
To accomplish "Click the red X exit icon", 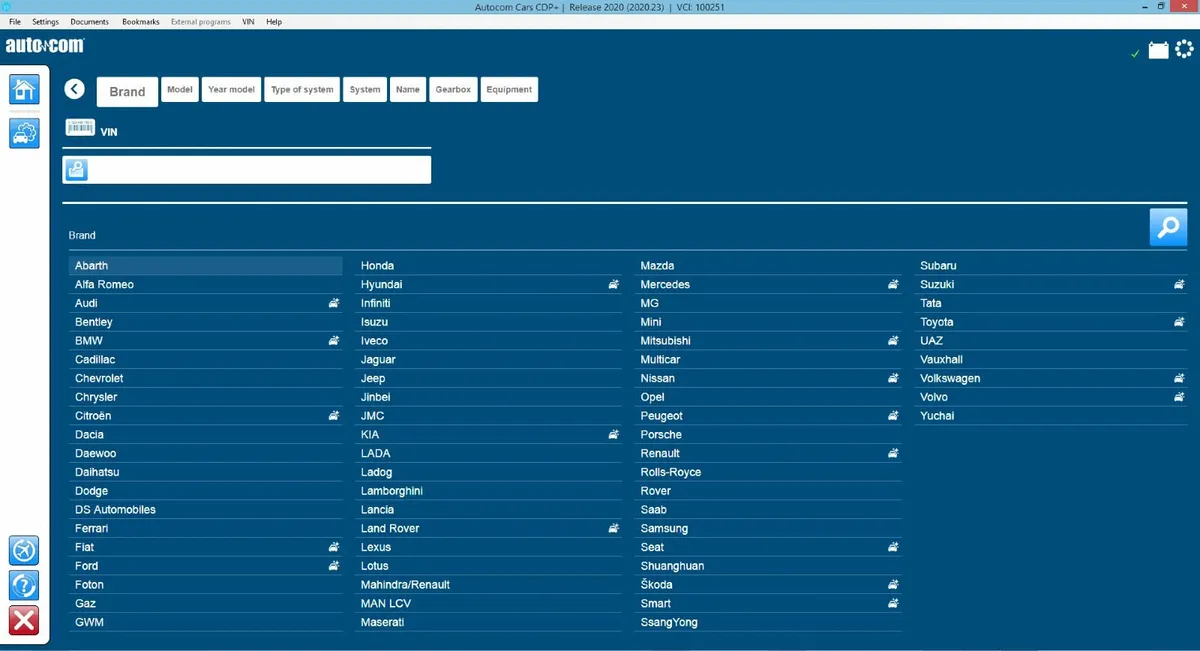I will point(24,620).
